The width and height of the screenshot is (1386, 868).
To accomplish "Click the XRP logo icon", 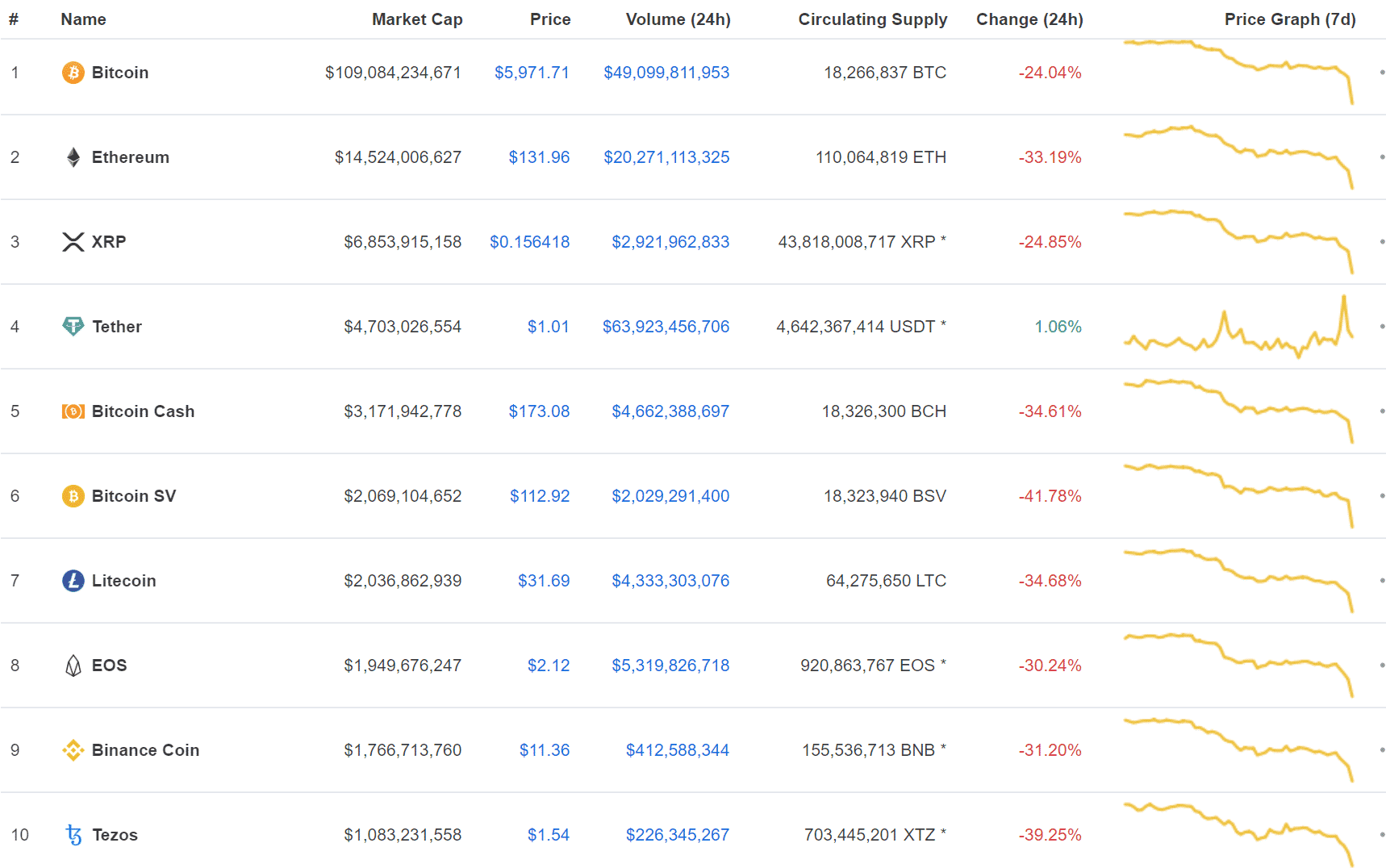I will tap(73, 242).
